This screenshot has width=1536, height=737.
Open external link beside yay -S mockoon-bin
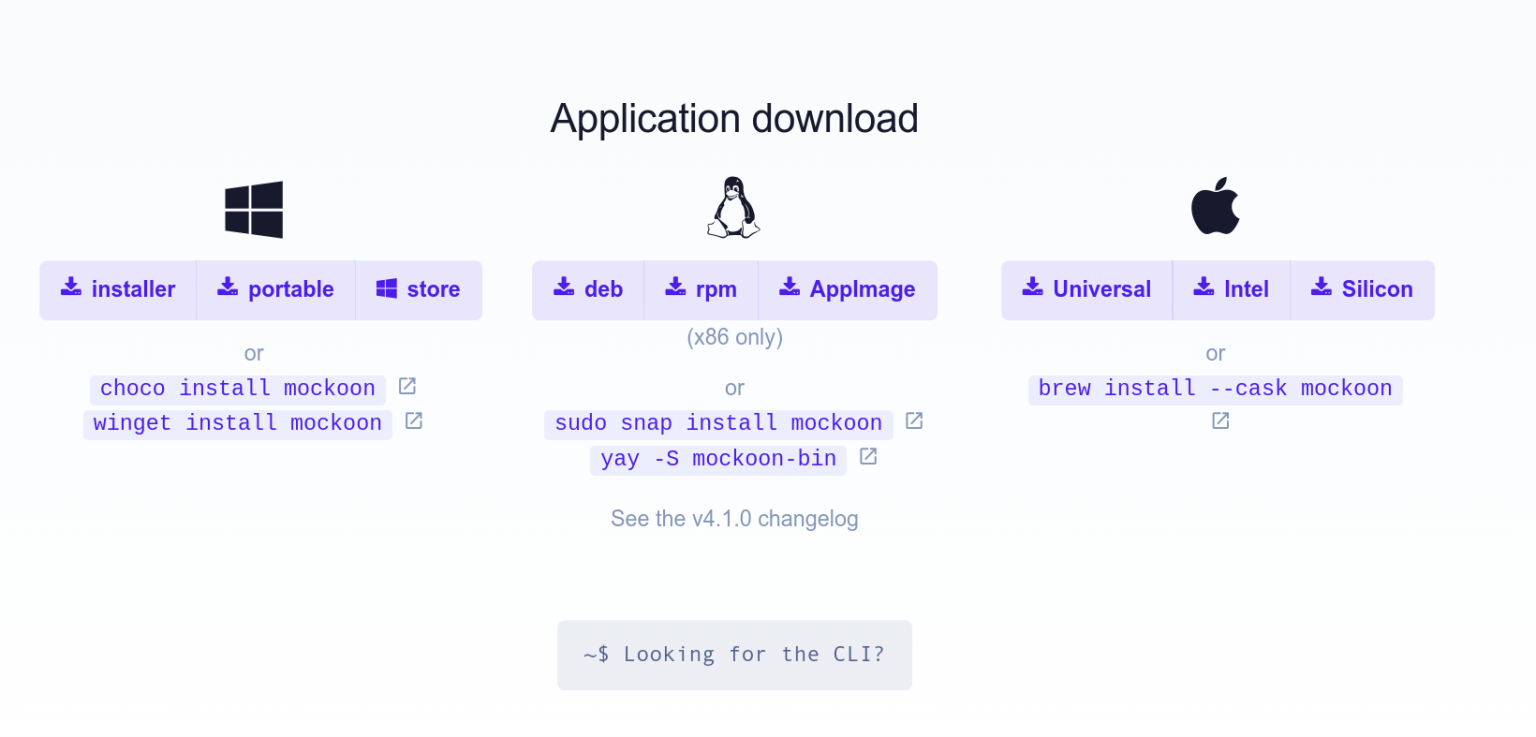[x=866, y=455]
